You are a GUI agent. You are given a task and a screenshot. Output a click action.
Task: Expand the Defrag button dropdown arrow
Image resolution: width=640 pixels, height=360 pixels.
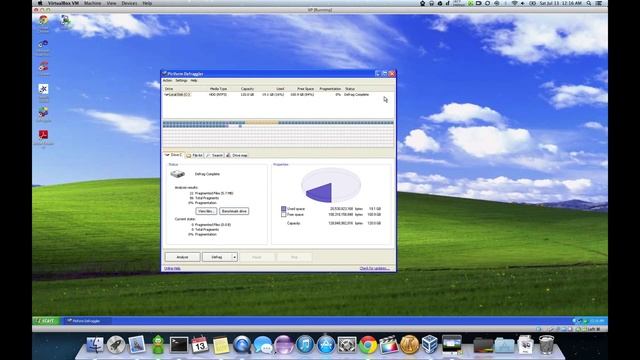coord(235,257)
